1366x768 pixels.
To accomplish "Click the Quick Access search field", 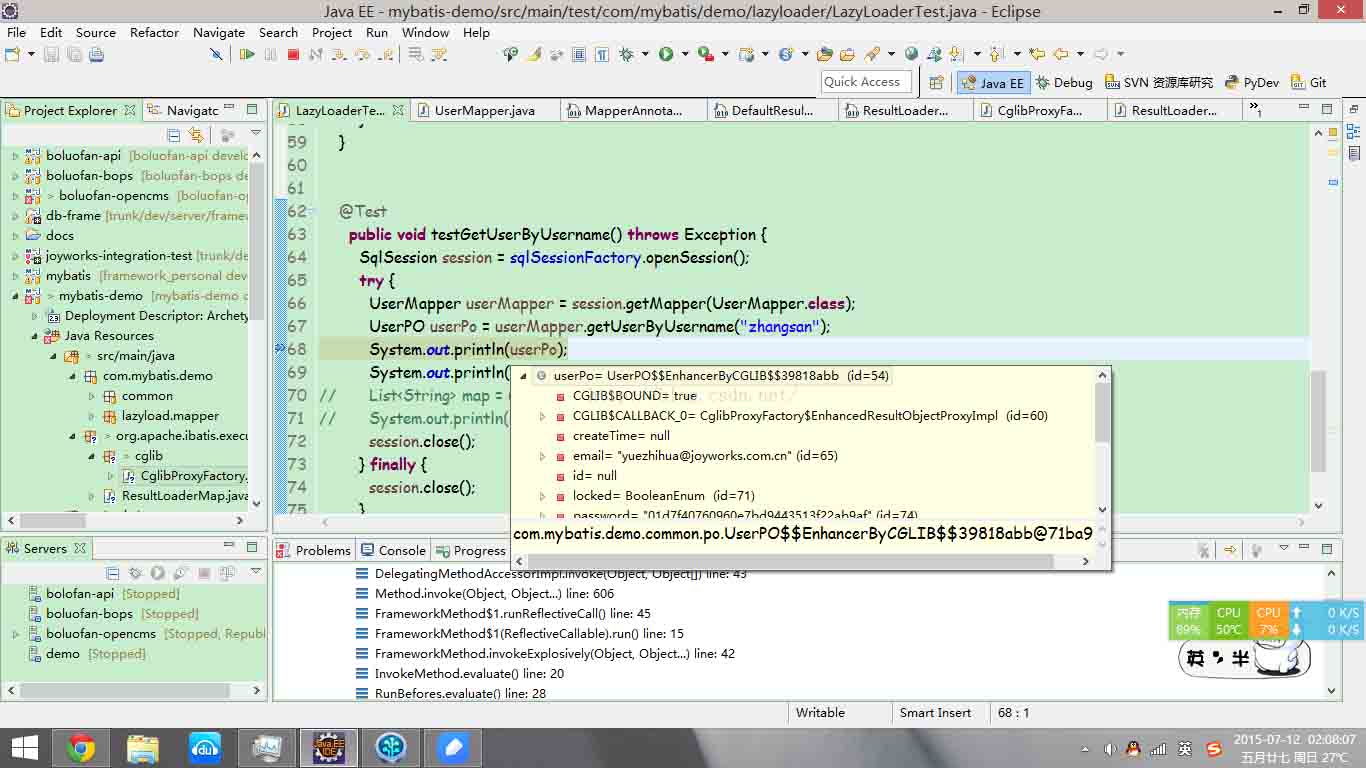I will (864, 82).
